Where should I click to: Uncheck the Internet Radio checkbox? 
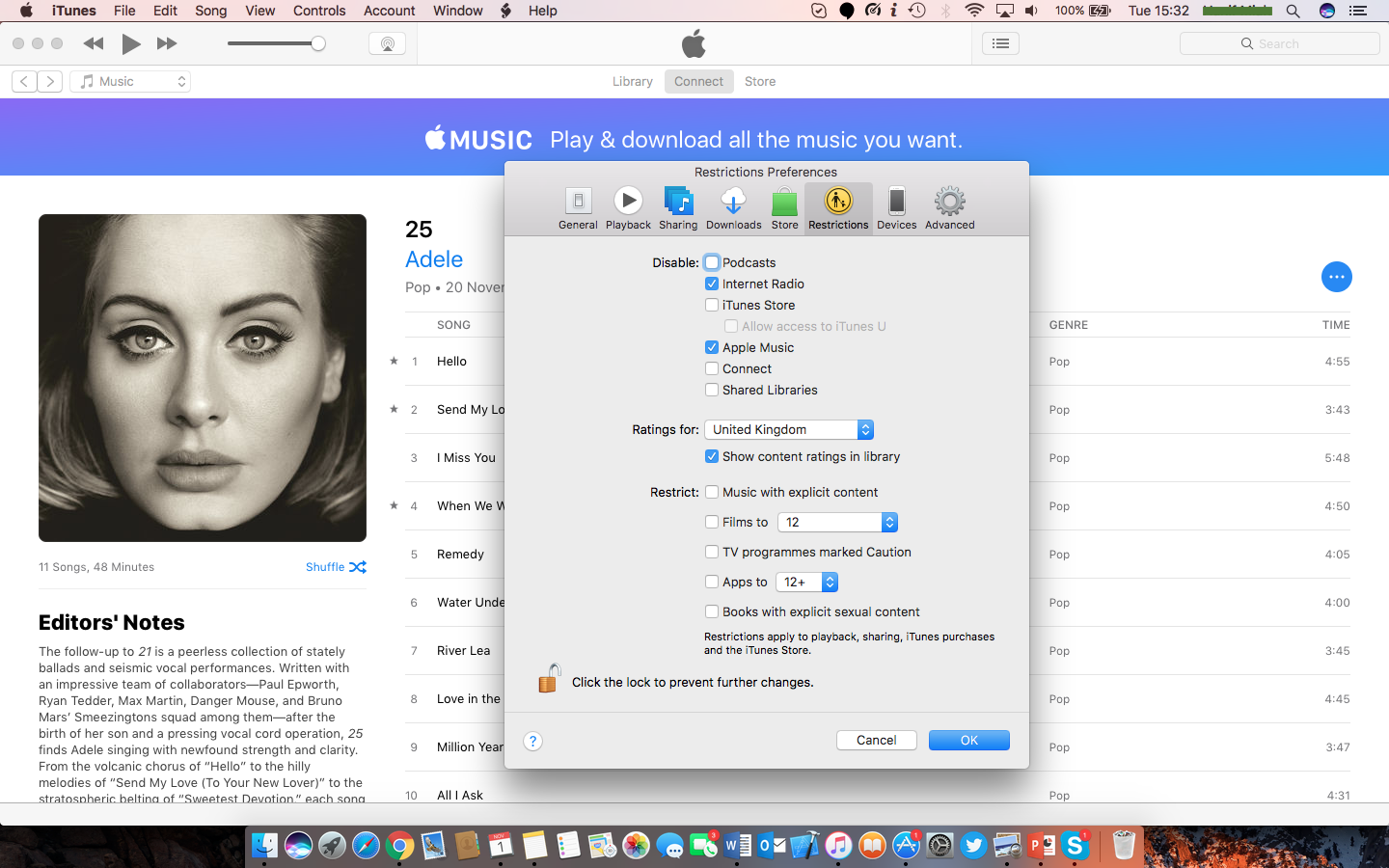point(712,284)
